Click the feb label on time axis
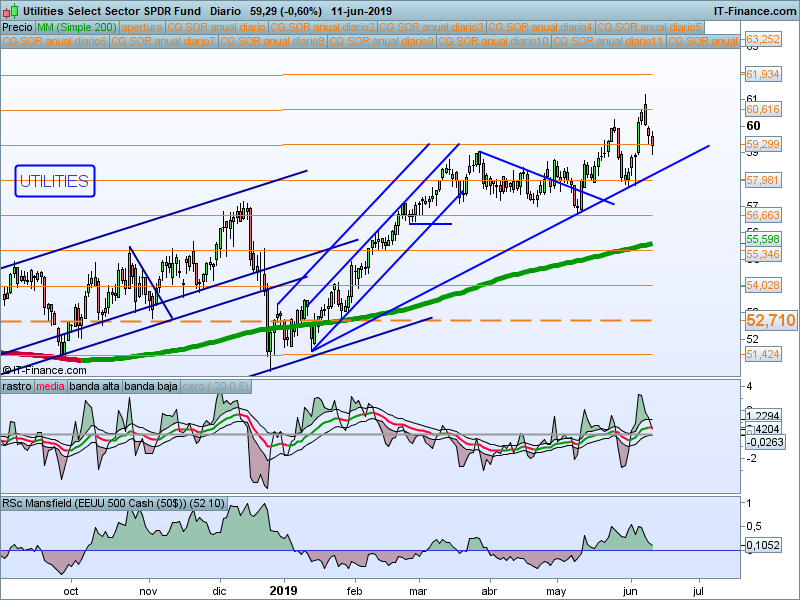 coord(354,591)
